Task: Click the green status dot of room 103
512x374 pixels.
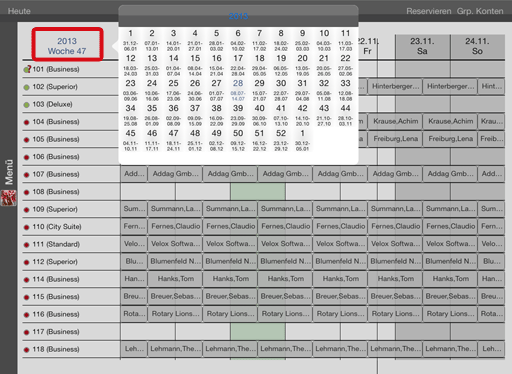Action: [x=27, y=105]
